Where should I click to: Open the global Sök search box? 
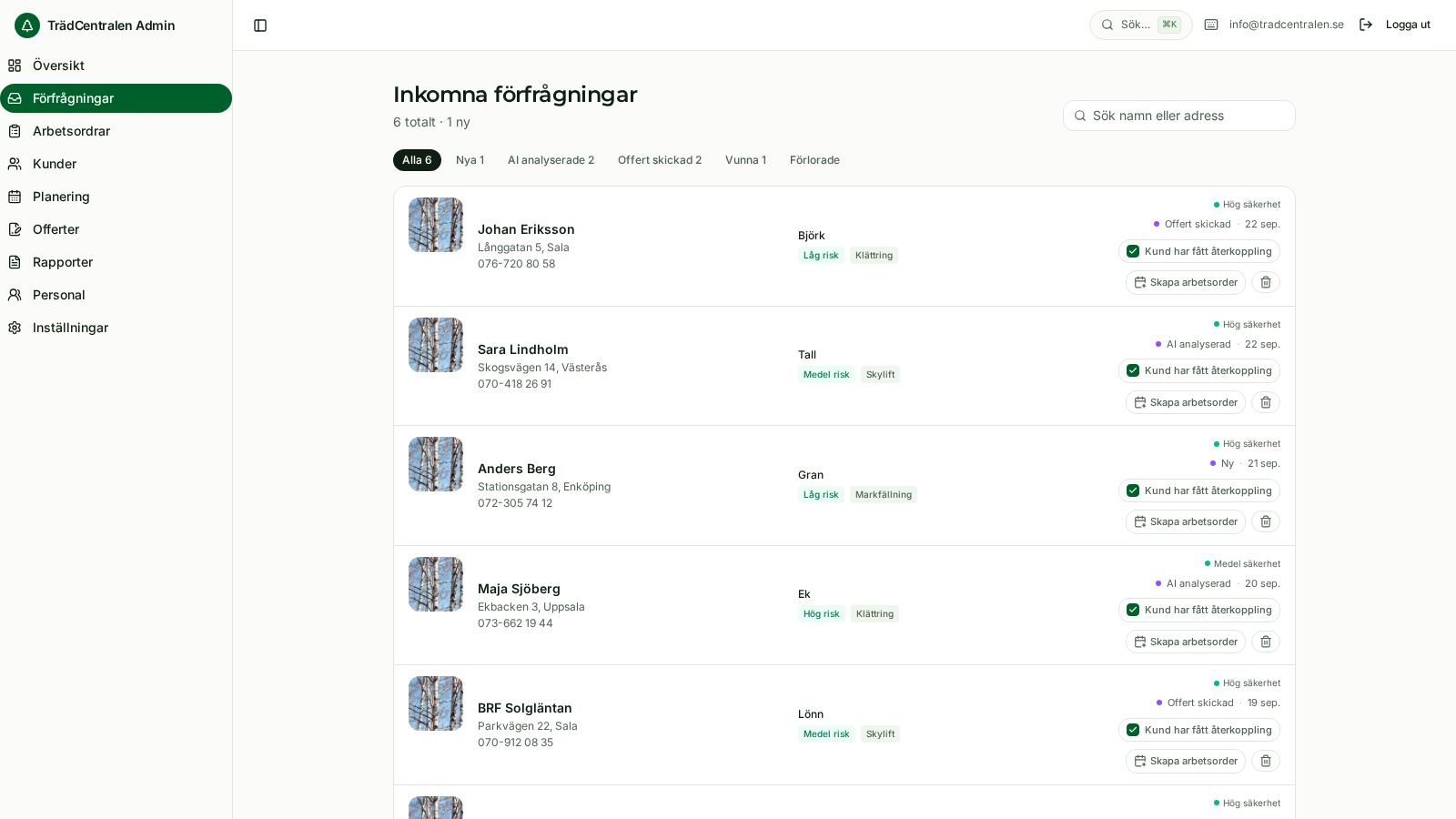pos(1141,25)
